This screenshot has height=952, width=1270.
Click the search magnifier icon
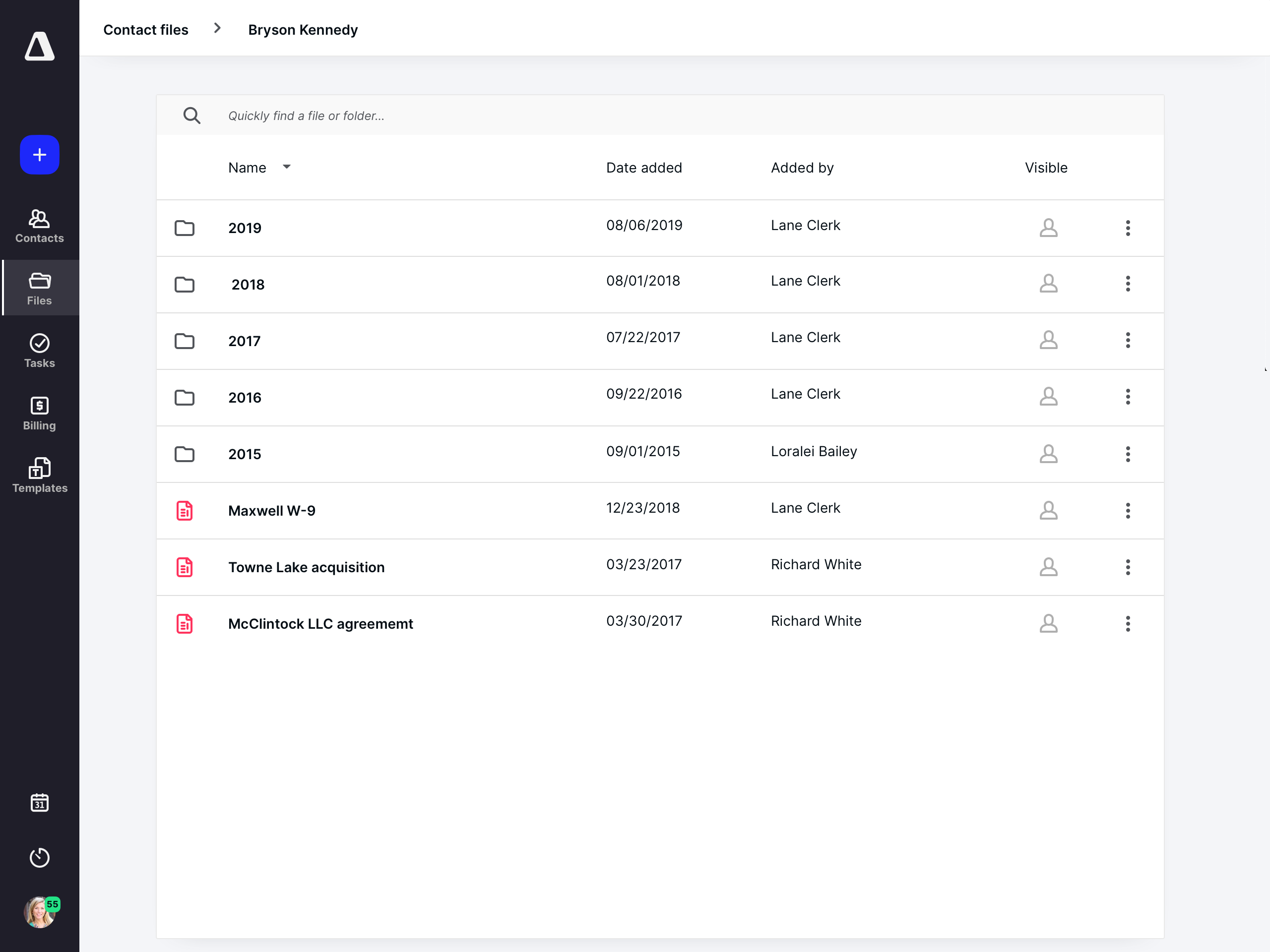click(192, 116)
